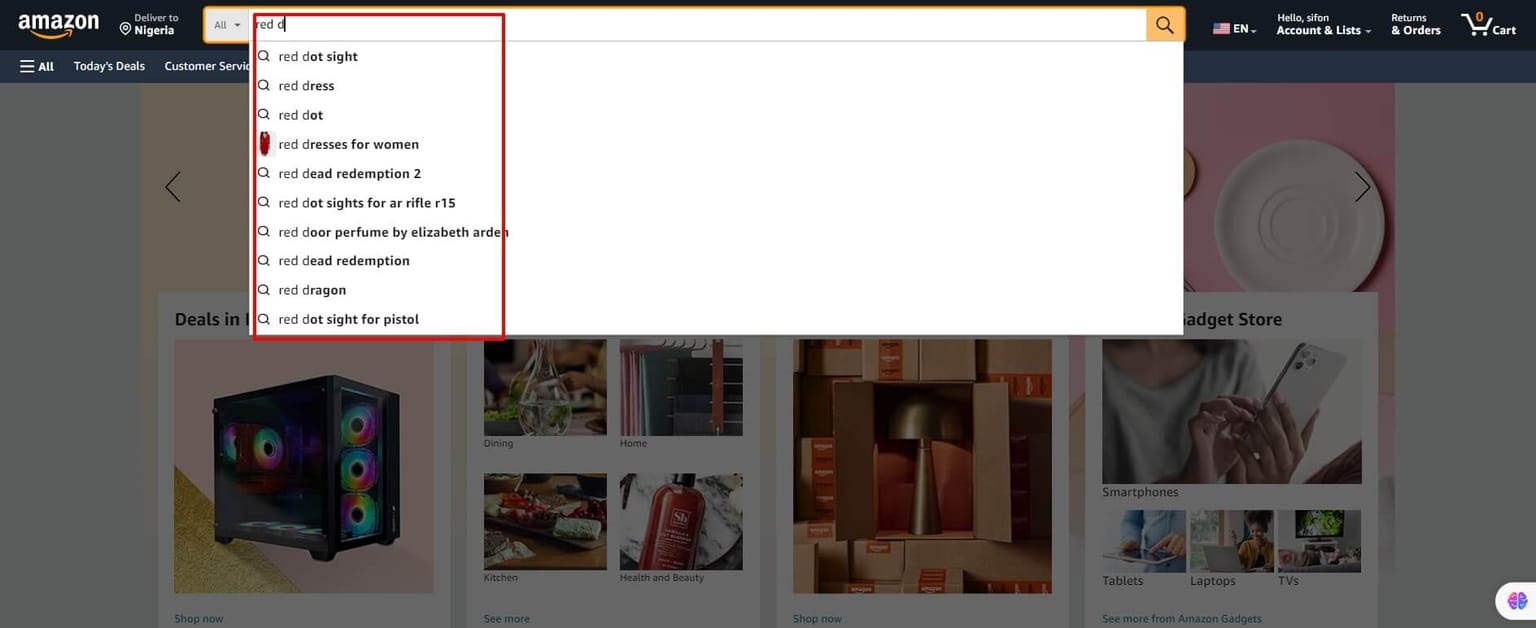Viewport: 1536px width, 628px height.
Task: Open Today's Deals menu
Action: 108,66
